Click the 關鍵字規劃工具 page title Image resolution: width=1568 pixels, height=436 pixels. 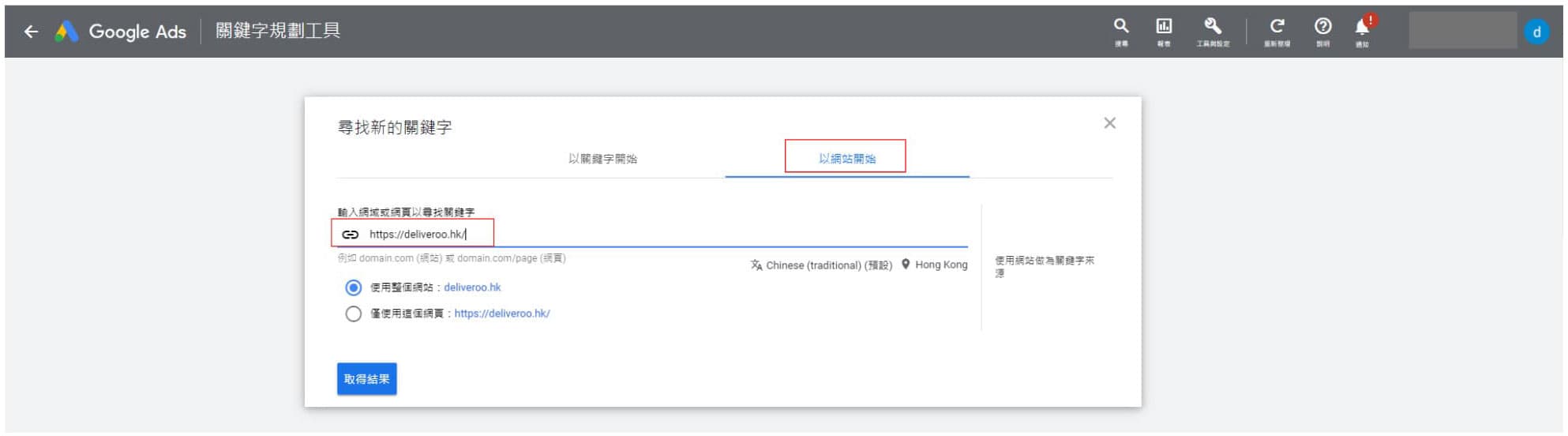278,31
